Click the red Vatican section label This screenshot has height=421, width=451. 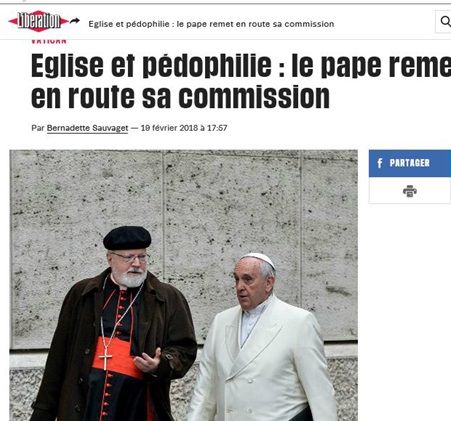[x=49, y=41]
